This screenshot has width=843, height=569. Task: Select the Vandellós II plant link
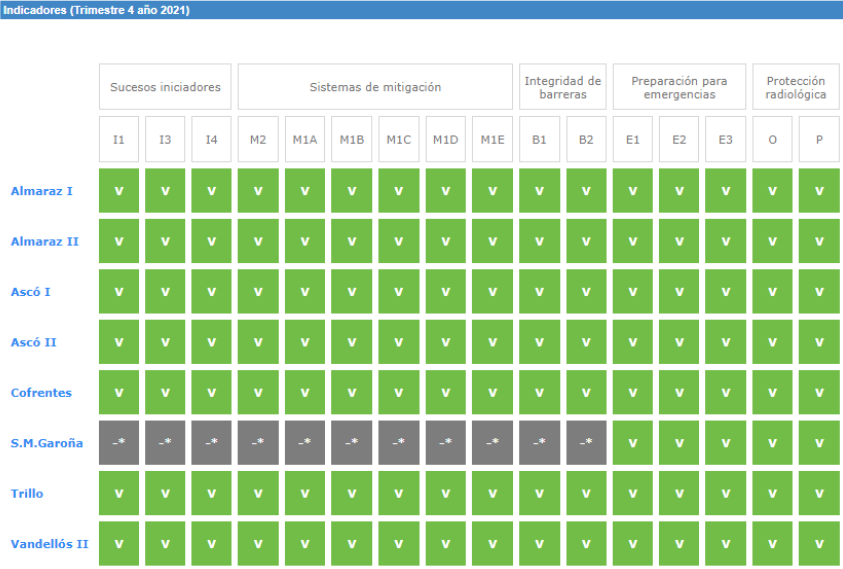(x=49, y=544)
